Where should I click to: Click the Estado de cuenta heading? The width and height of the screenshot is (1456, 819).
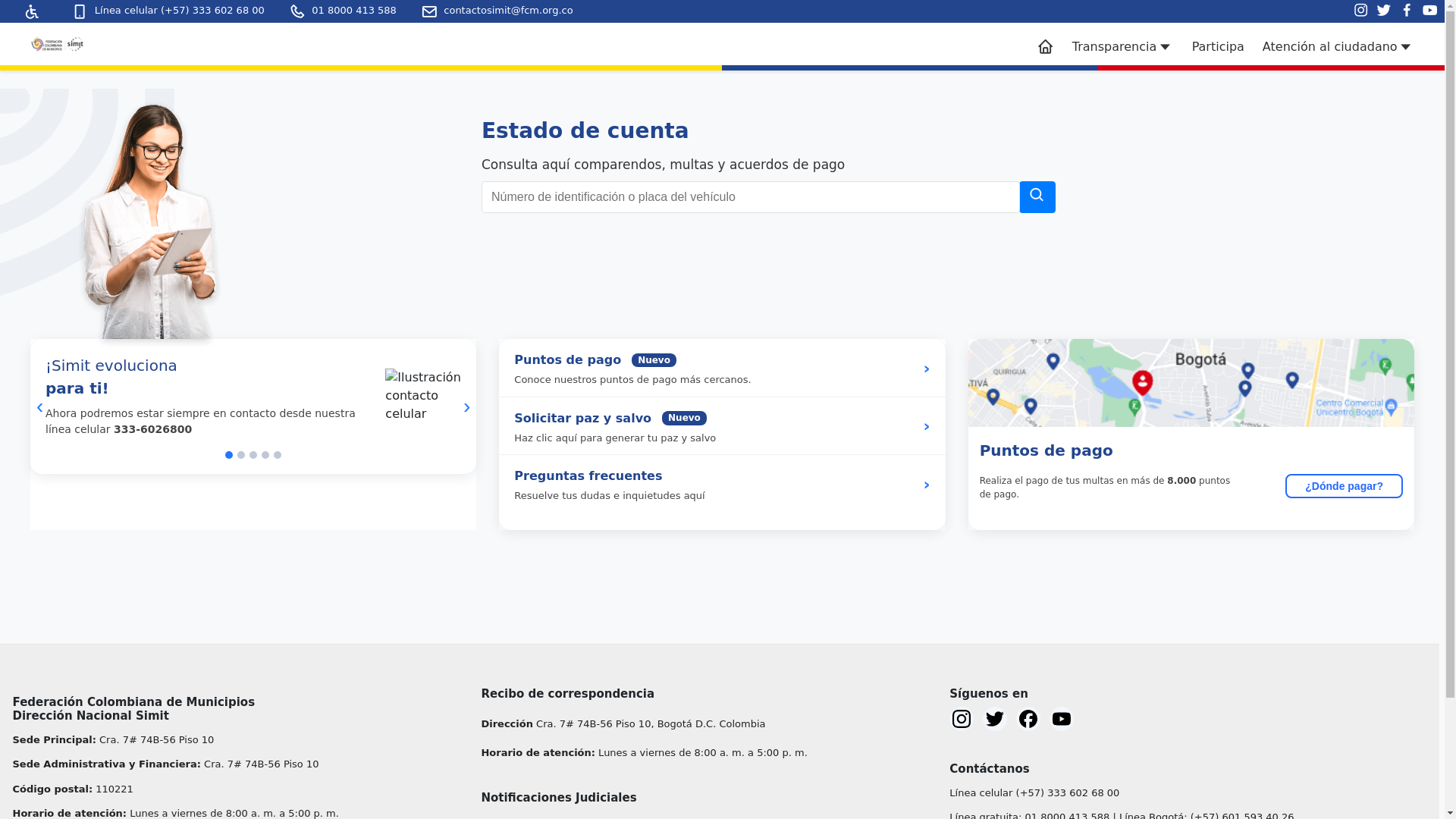585,130
